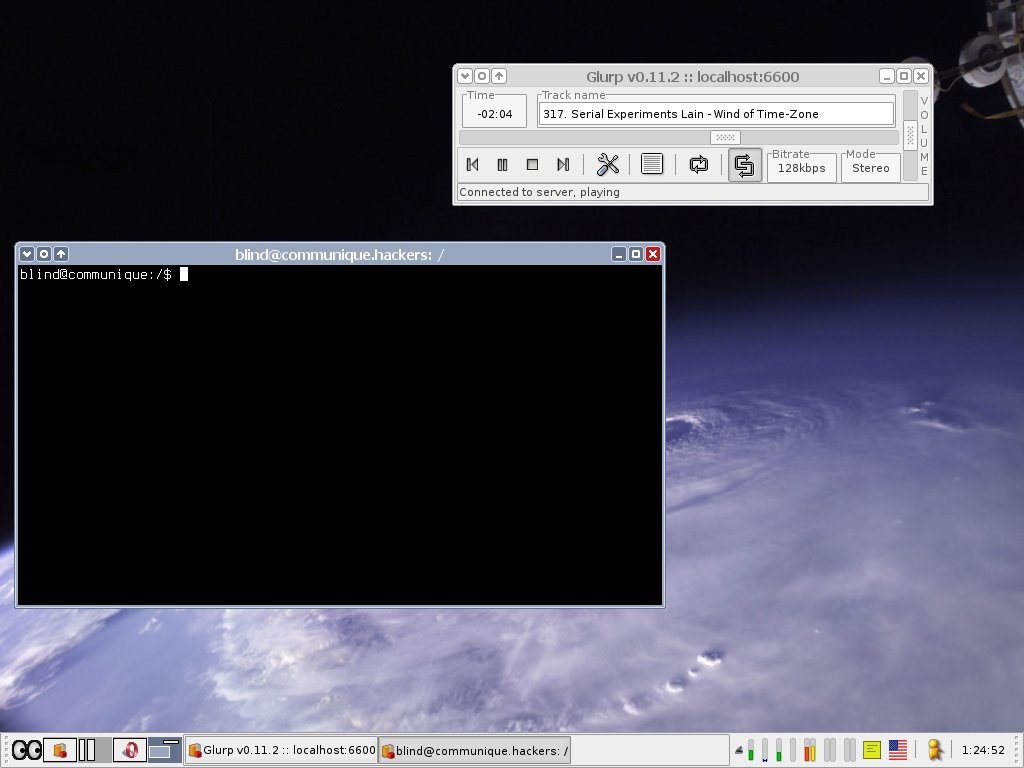The width and height of the screenshot is (1024, 768).
Task: Click the Stereo mode value
Action: pyautogui.click(x=871, y=168)
